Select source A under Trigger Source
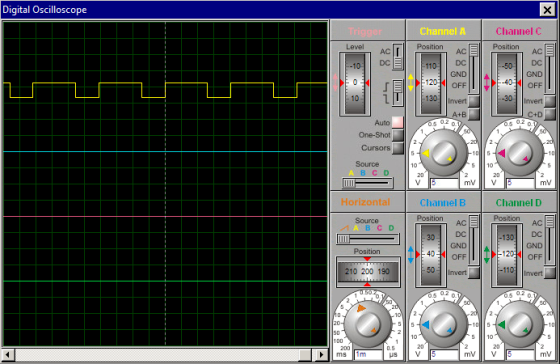 click(351, 173)
